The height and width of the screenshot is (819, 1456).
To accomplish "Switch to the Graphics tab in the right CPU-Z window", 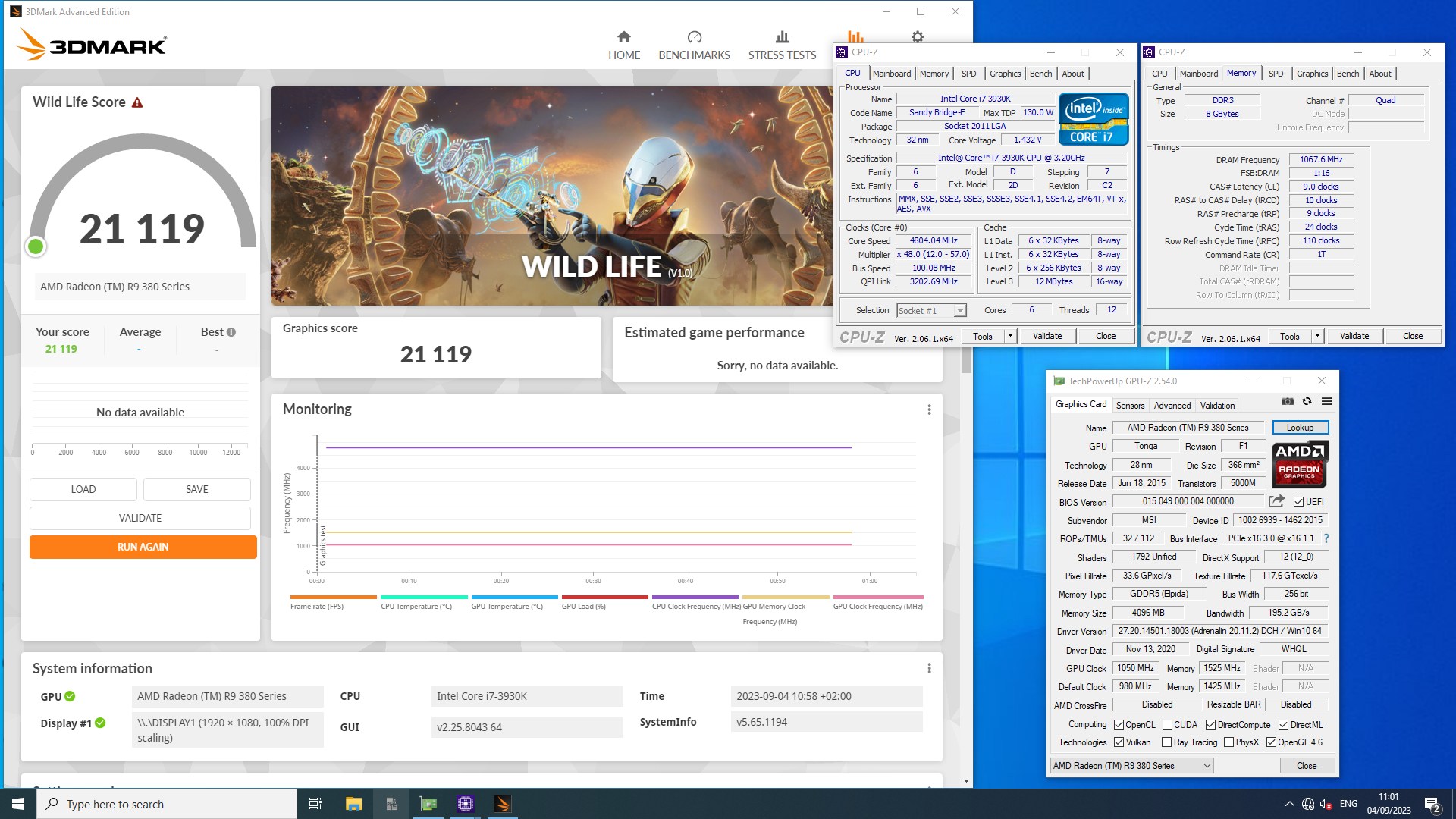I will click(x=1312, y=74).
